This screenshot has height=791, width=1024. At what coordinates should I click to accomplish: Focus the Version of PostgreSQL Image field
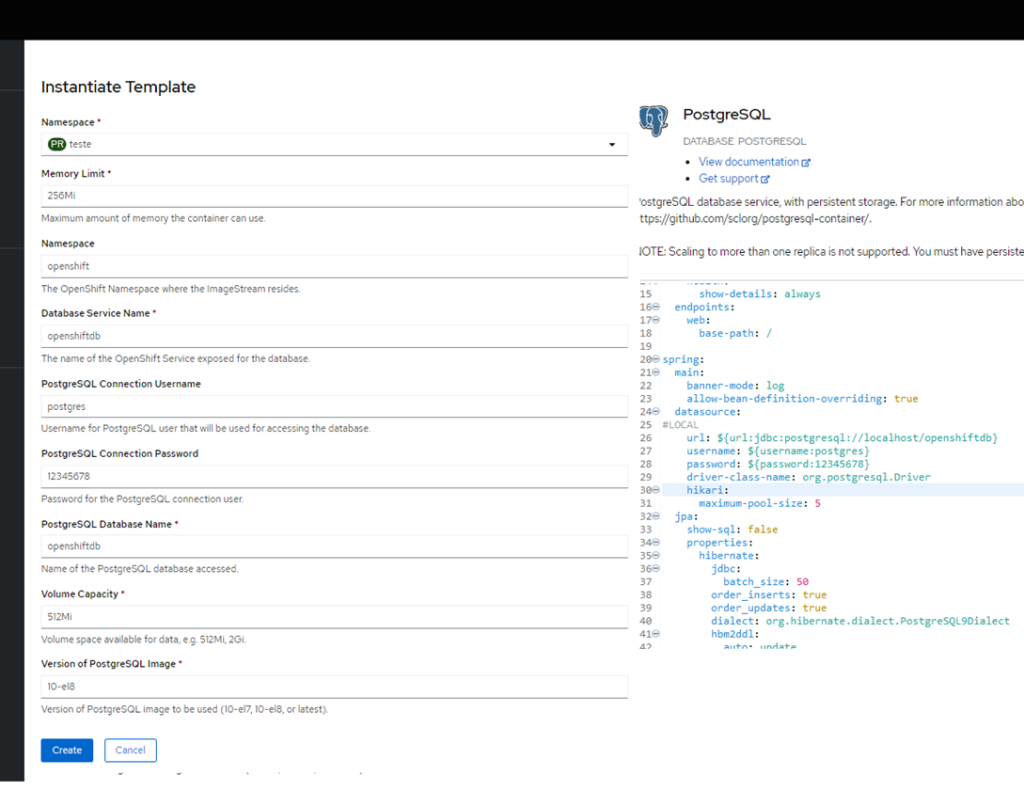tap(334, 686)
